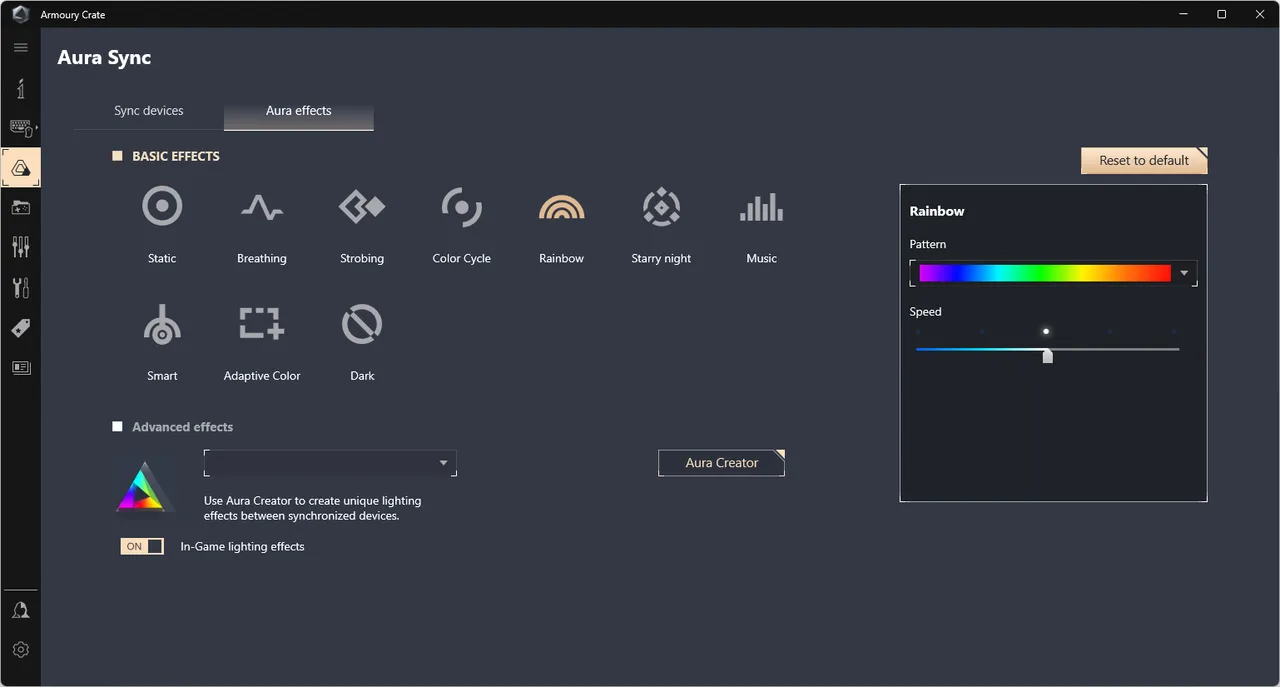Open the hamburger menu in sidebar
The width and height of the screenshot is (1280, 687).
(21, 48)
